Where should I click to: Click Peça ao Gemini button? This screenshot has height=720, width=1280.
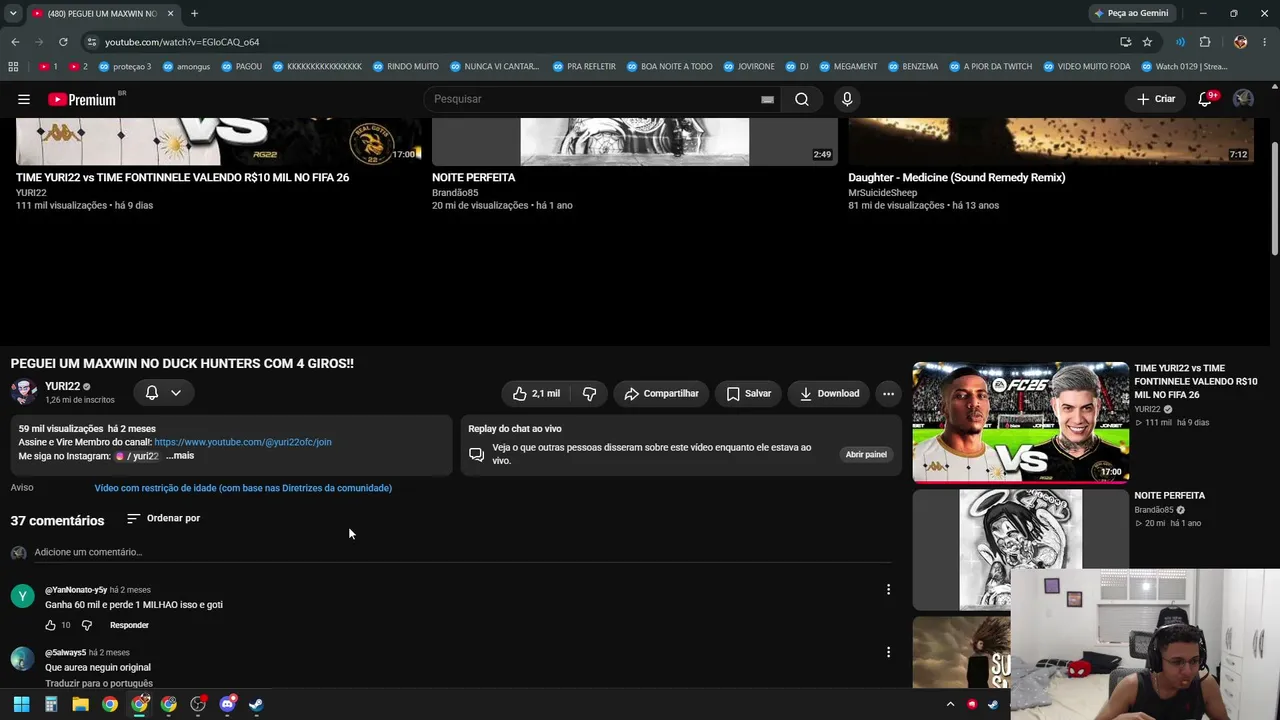[x=1131, y=13]
